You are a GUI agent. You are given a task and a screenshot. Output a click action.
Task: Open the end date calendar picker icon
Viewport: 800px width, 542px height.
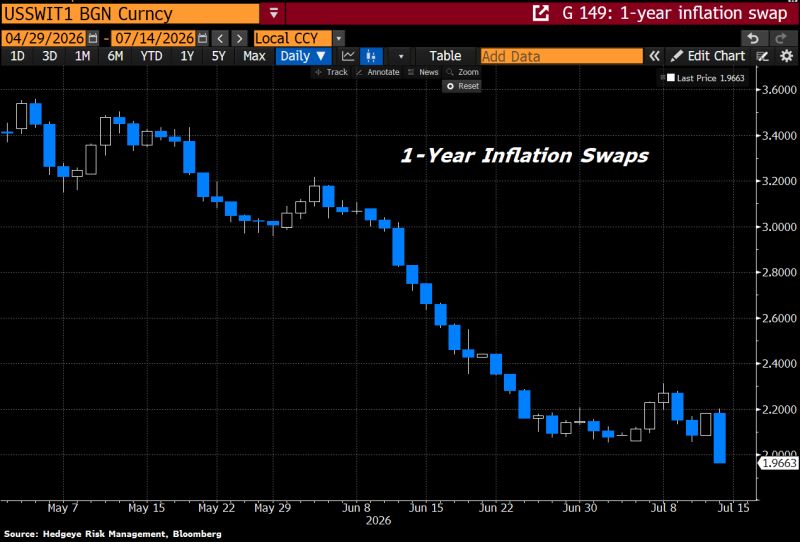coord(203,38)
